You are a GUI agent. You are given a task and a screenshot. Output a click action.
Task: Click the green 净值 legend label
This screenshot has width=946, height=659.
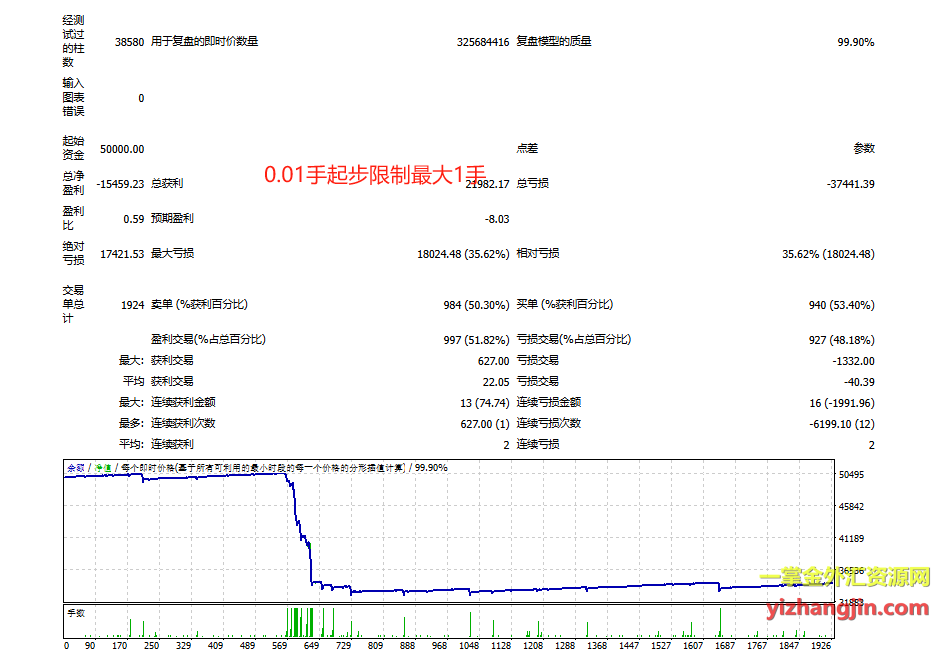pyautogui.click(x=103, y=467)
